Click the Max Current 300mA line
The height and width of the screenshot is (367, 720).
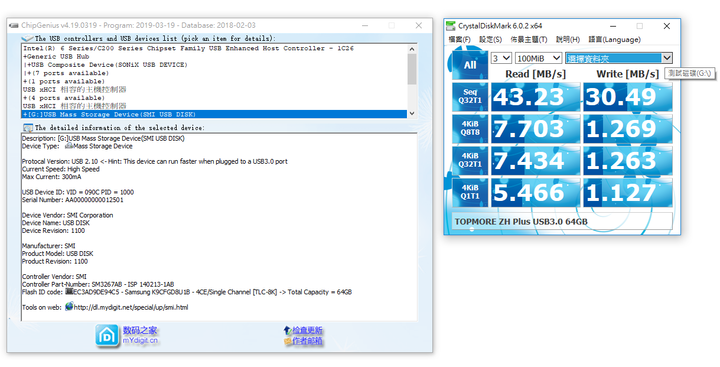coord(51,177)
